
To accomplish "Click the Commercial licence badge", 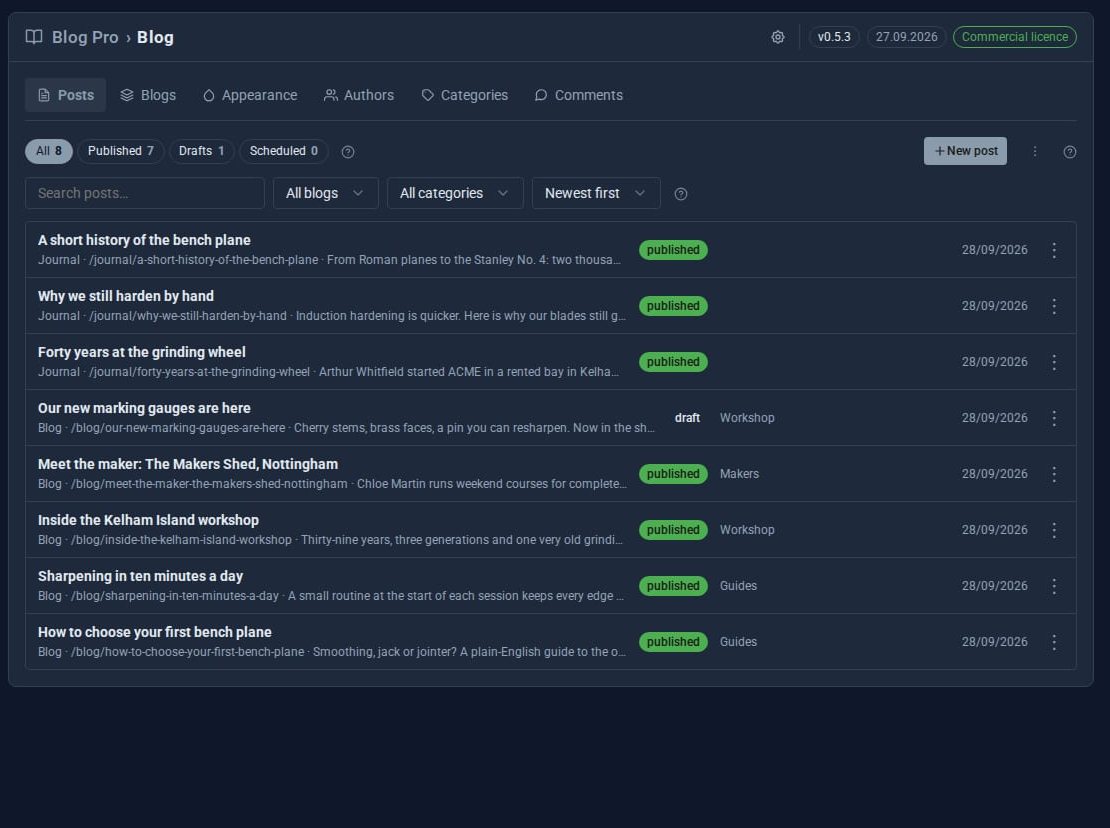I will click(x=1014, y=37).
